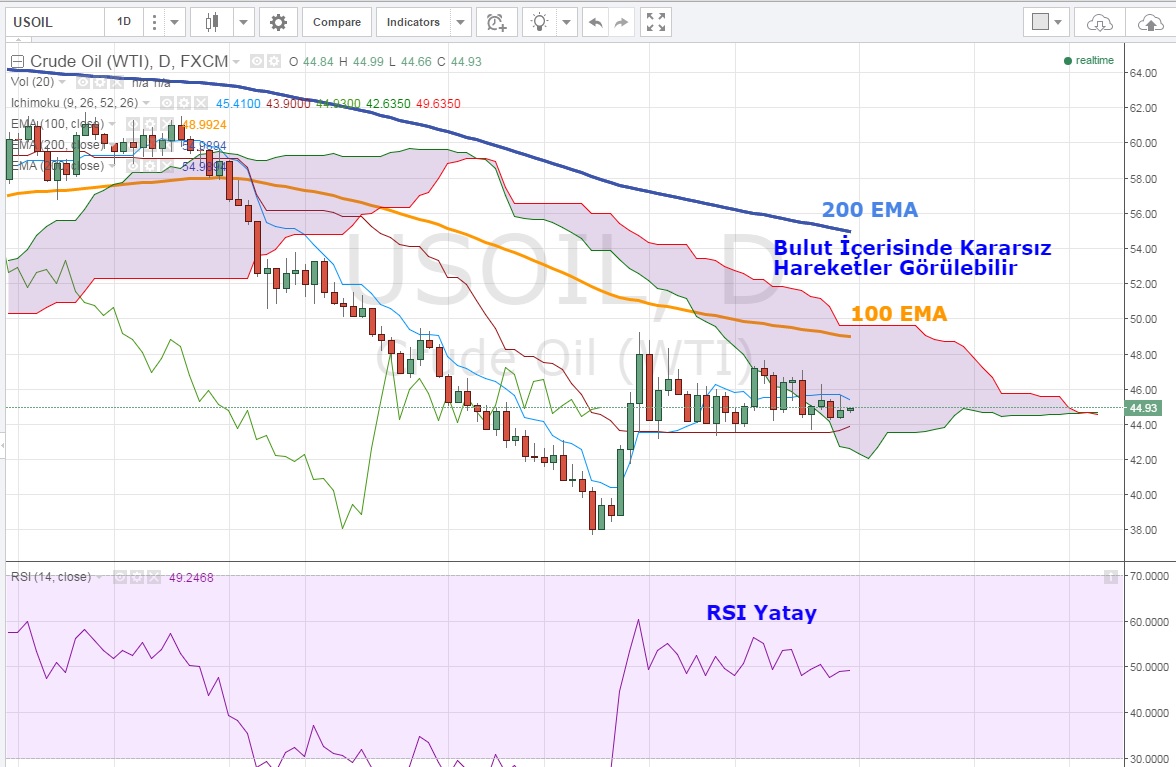This screenshot has height=767, width=1176.
Task: Hide Ichimoku indicator using its eye icon
Action: pos(168,103)
